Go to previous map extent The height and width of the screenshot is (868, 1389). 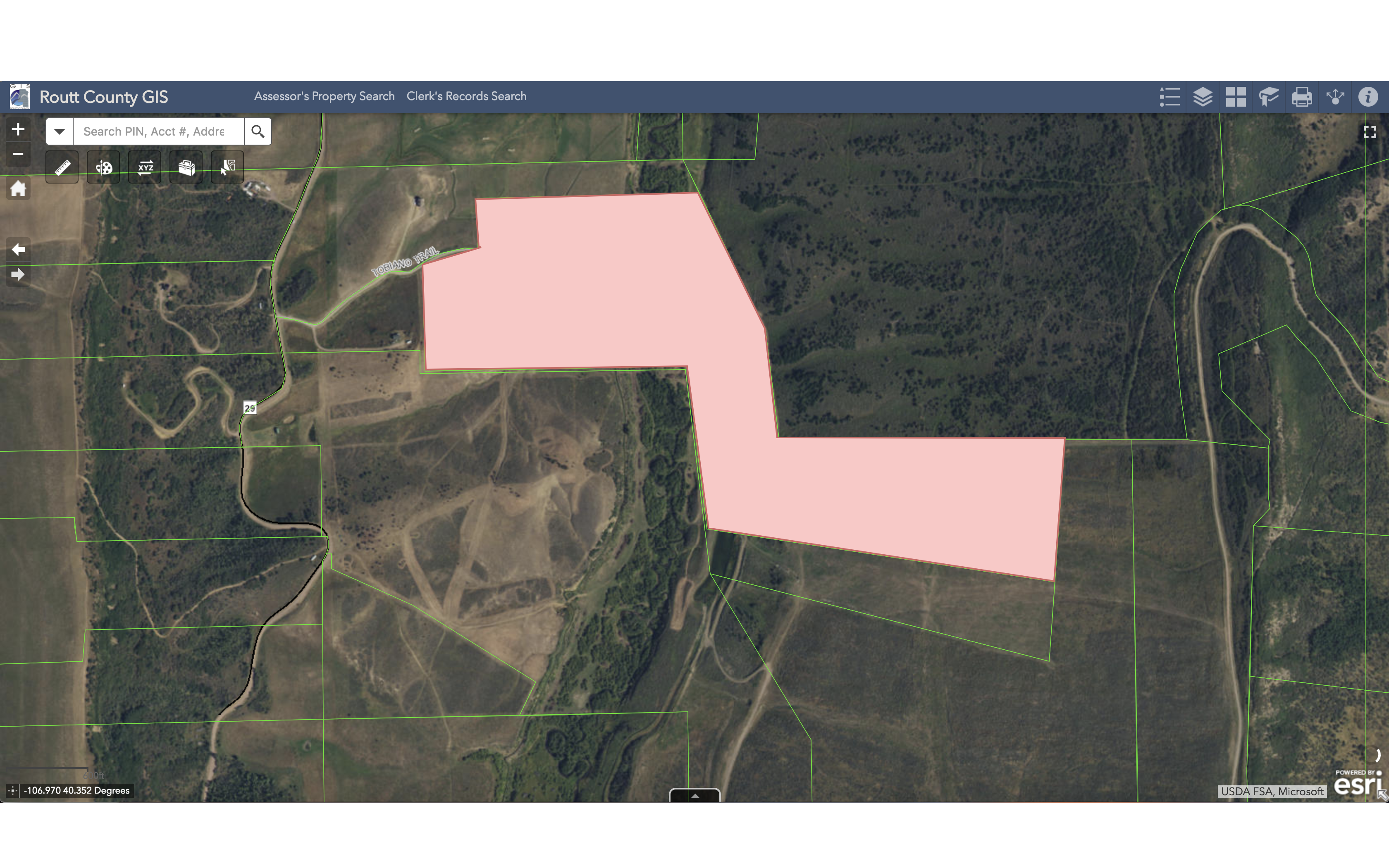(18, 250)
